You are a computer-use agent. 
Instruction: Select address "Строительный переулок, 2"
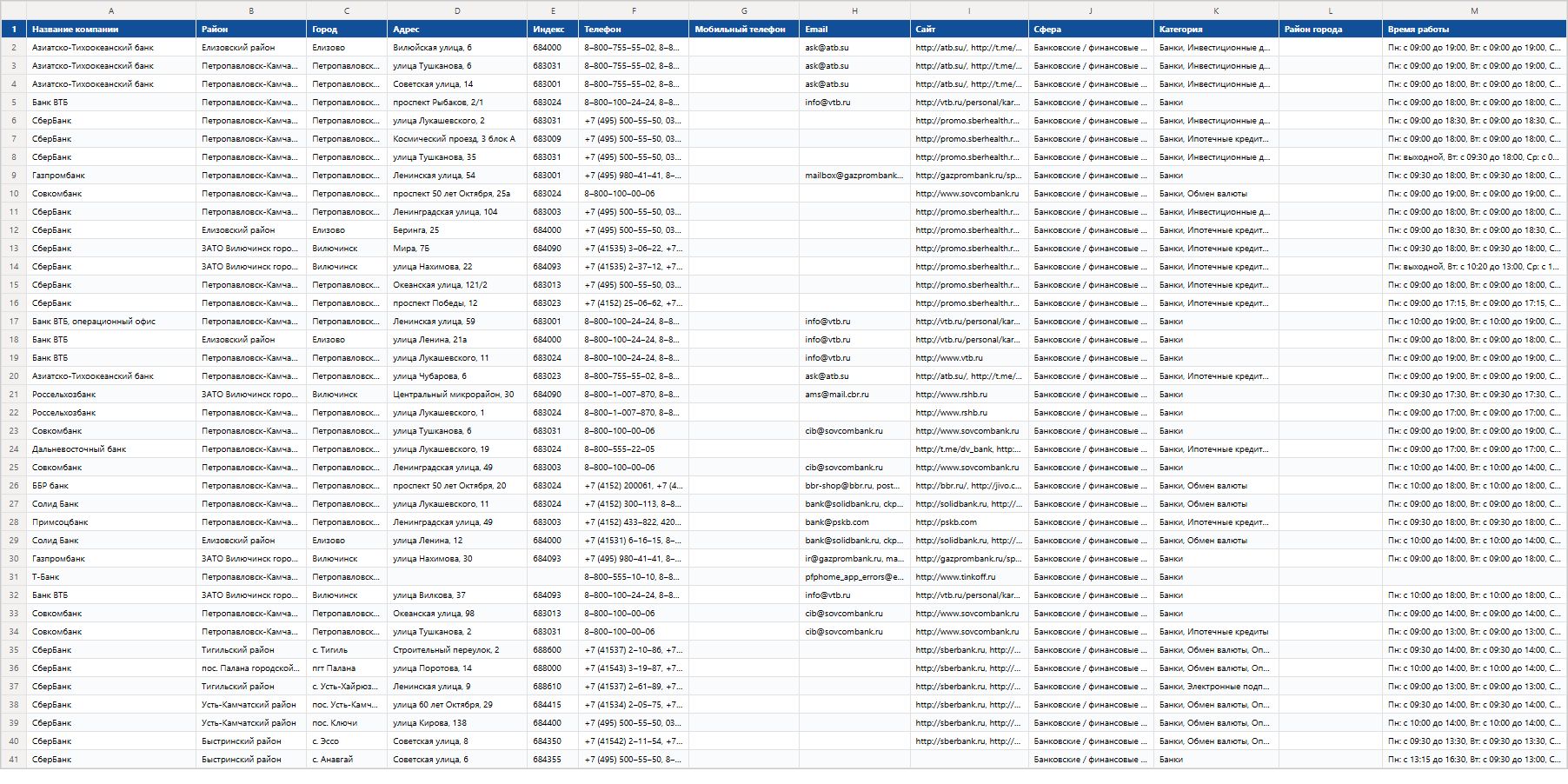click(457, 650)
